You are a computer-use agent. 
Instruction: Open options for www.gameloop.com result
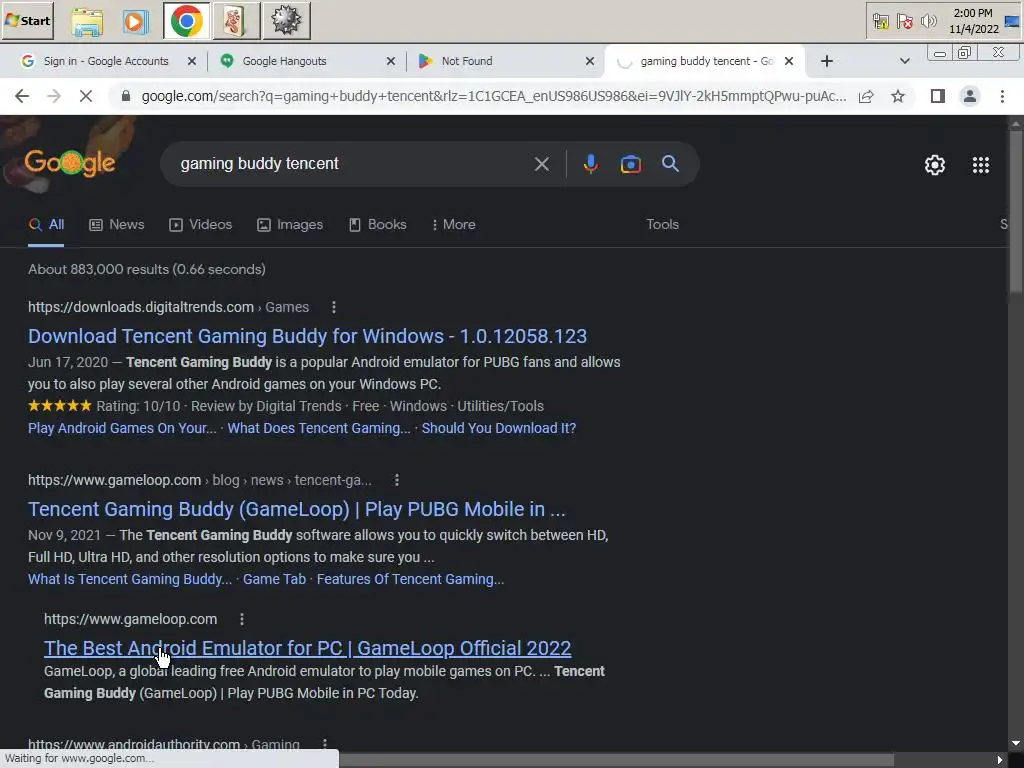tap(242, 619)
